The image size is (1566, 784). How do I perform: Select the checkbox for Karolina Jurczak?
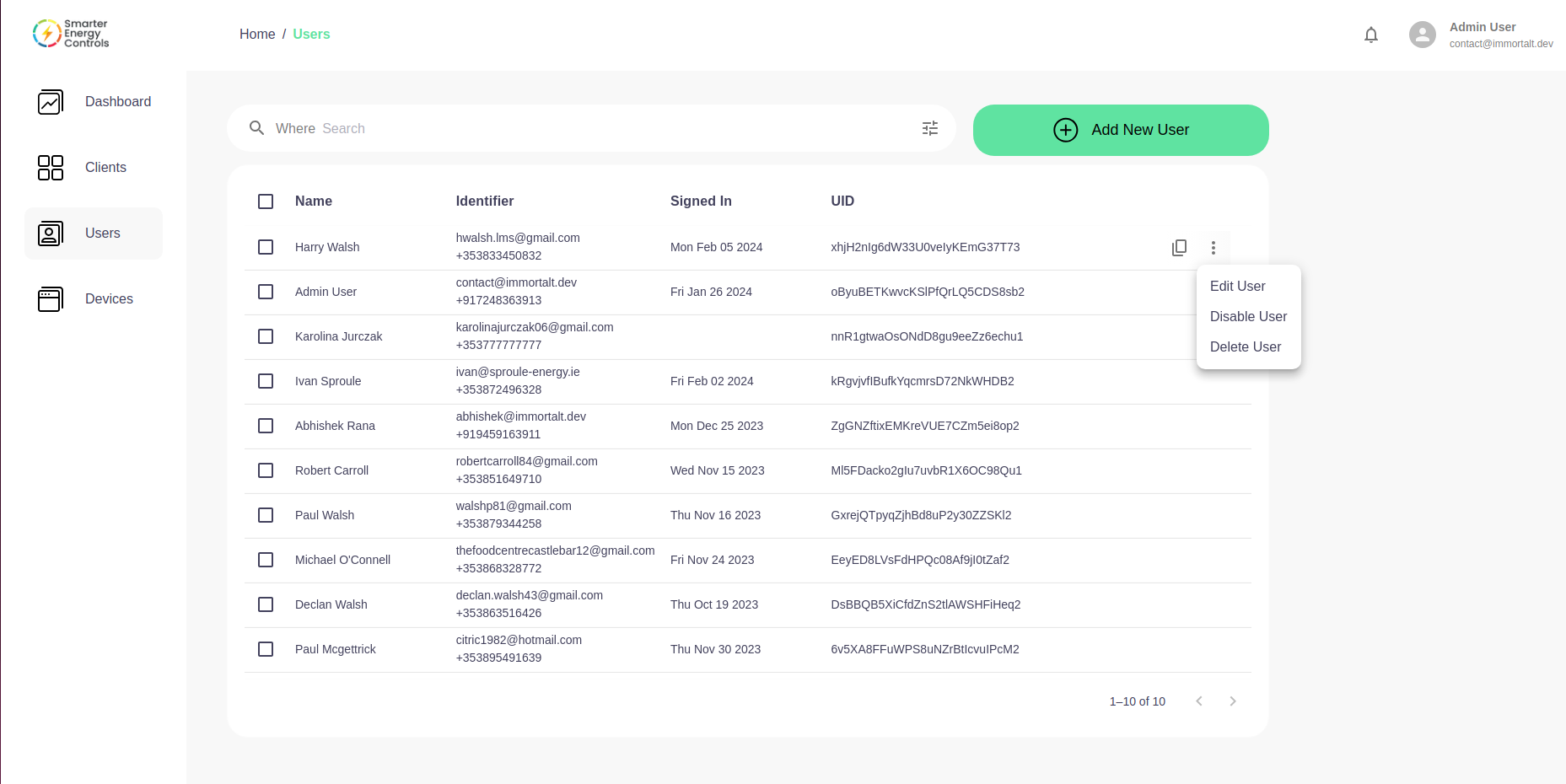coord(266,336)
